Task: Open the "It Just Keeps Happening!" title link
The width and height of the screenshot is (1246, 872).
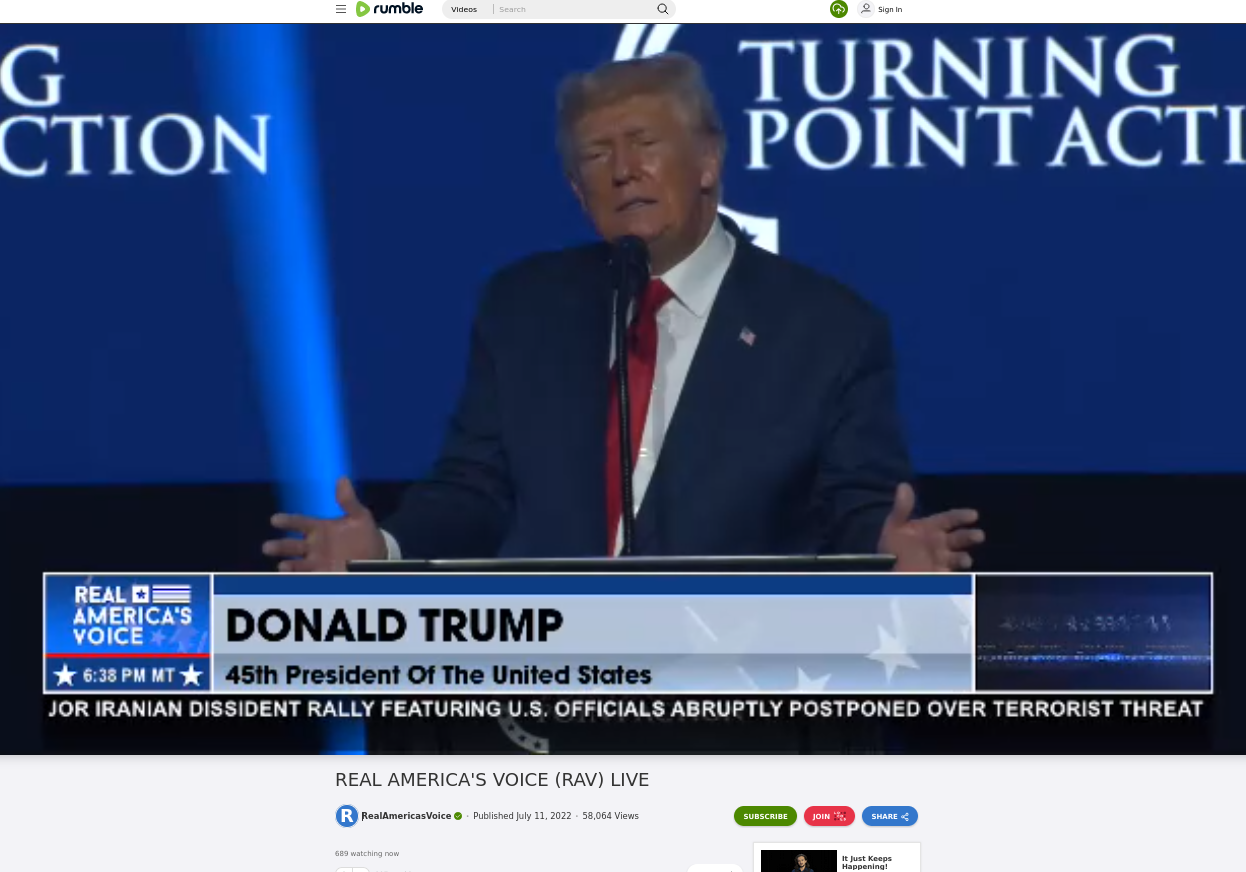Action: pyautogui.click(x=867, y=862)
